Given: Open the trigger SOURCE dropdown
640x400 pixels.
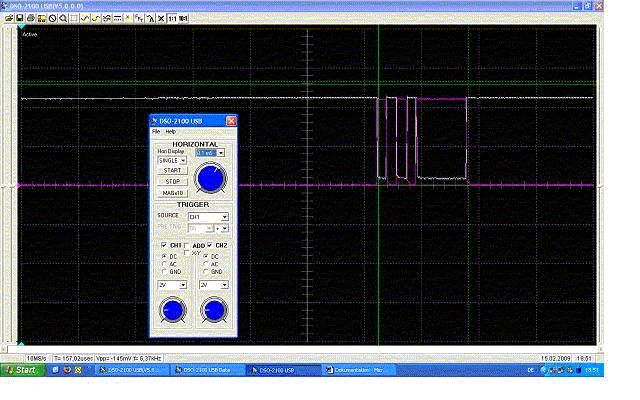Looking at the screenshot, I should [224, 216].
